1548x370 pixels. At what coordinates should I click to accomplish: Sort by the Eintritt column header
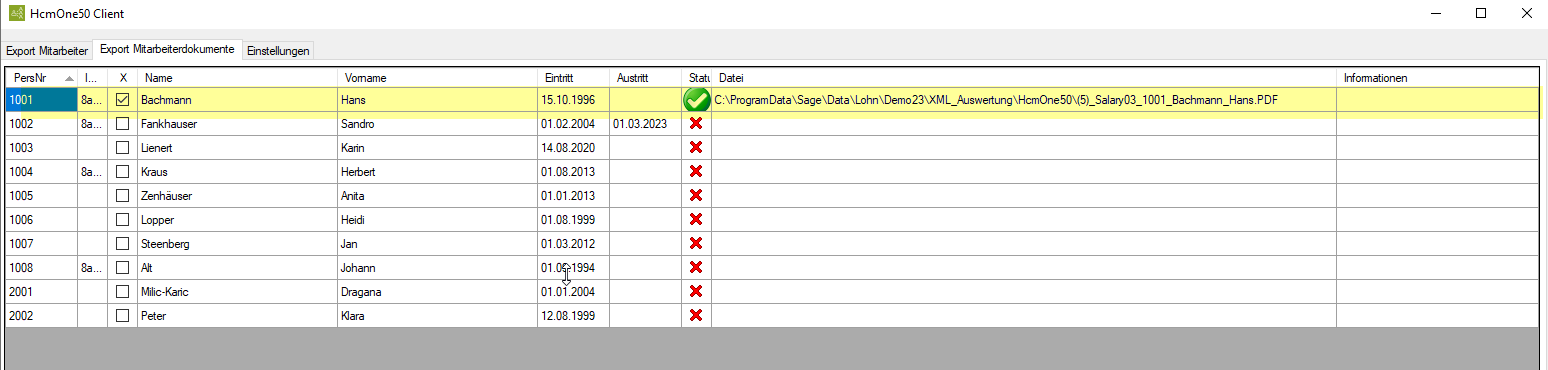pyautogui.click(x=573, y=77)
